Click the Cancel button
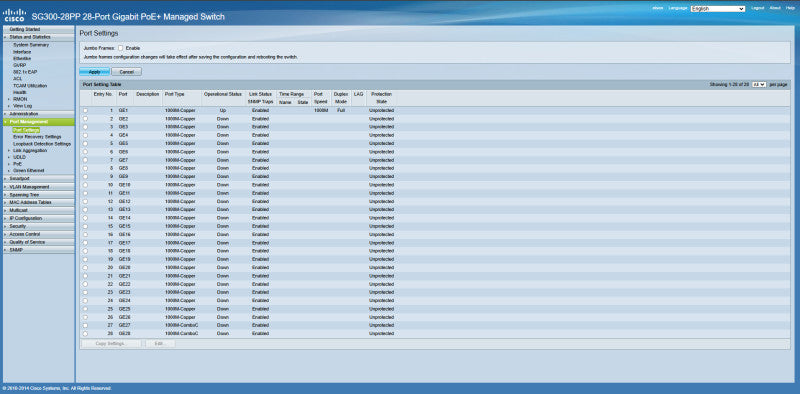 [126, 72]
